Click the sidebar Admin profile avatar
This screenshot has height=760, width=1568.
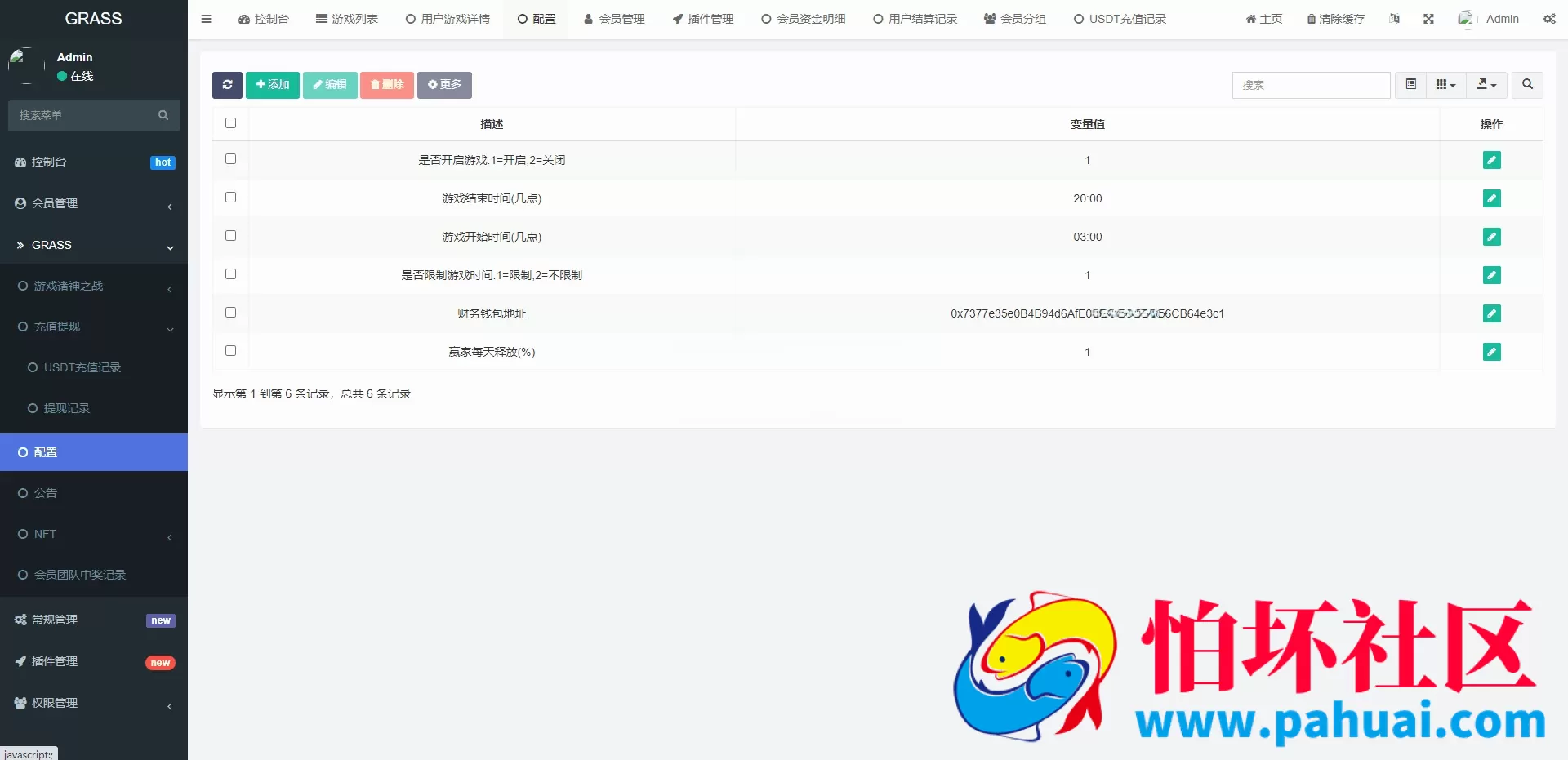(x=26, y=66)
